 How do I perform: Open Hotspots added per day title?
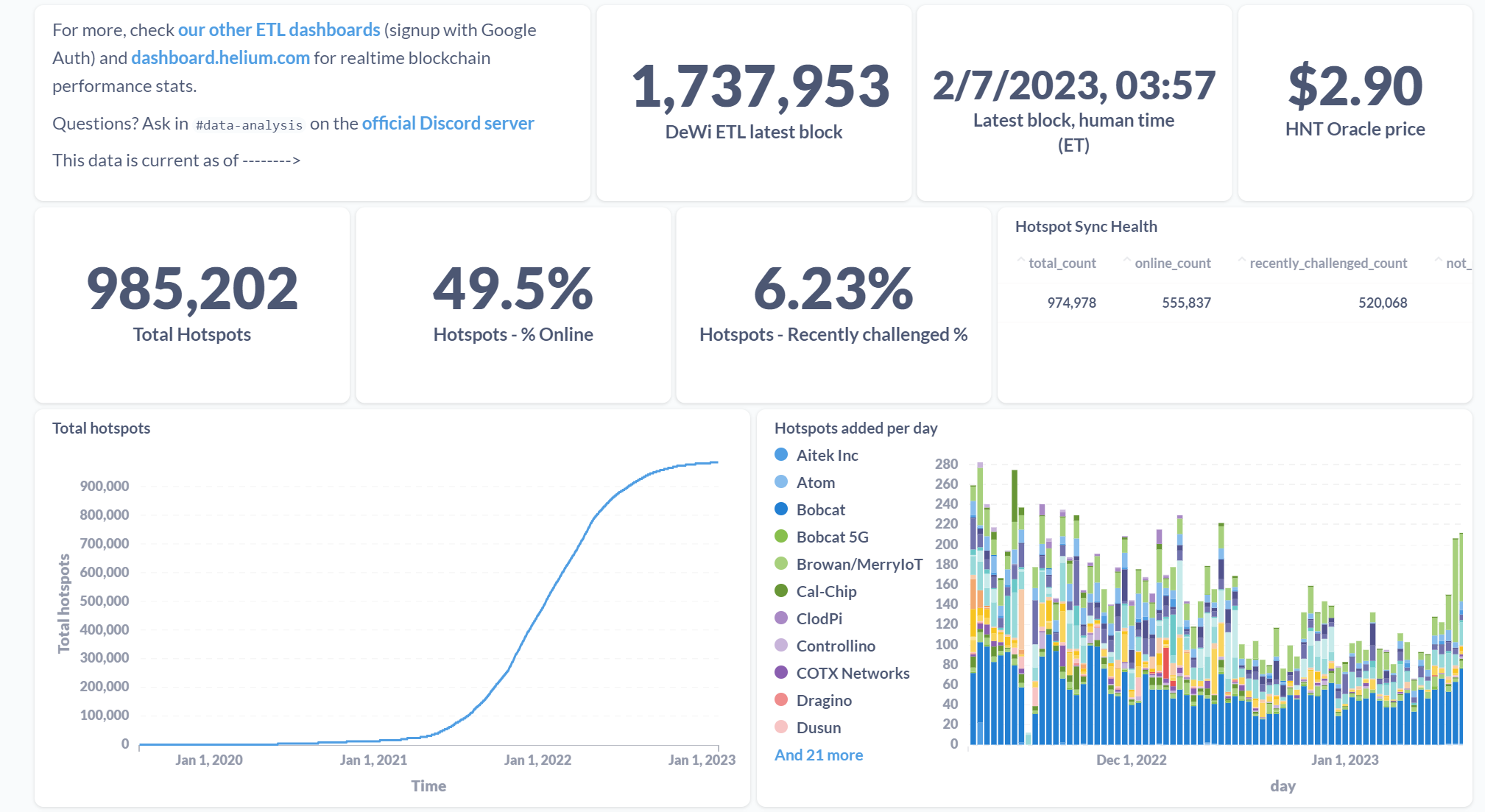point(856,428)
